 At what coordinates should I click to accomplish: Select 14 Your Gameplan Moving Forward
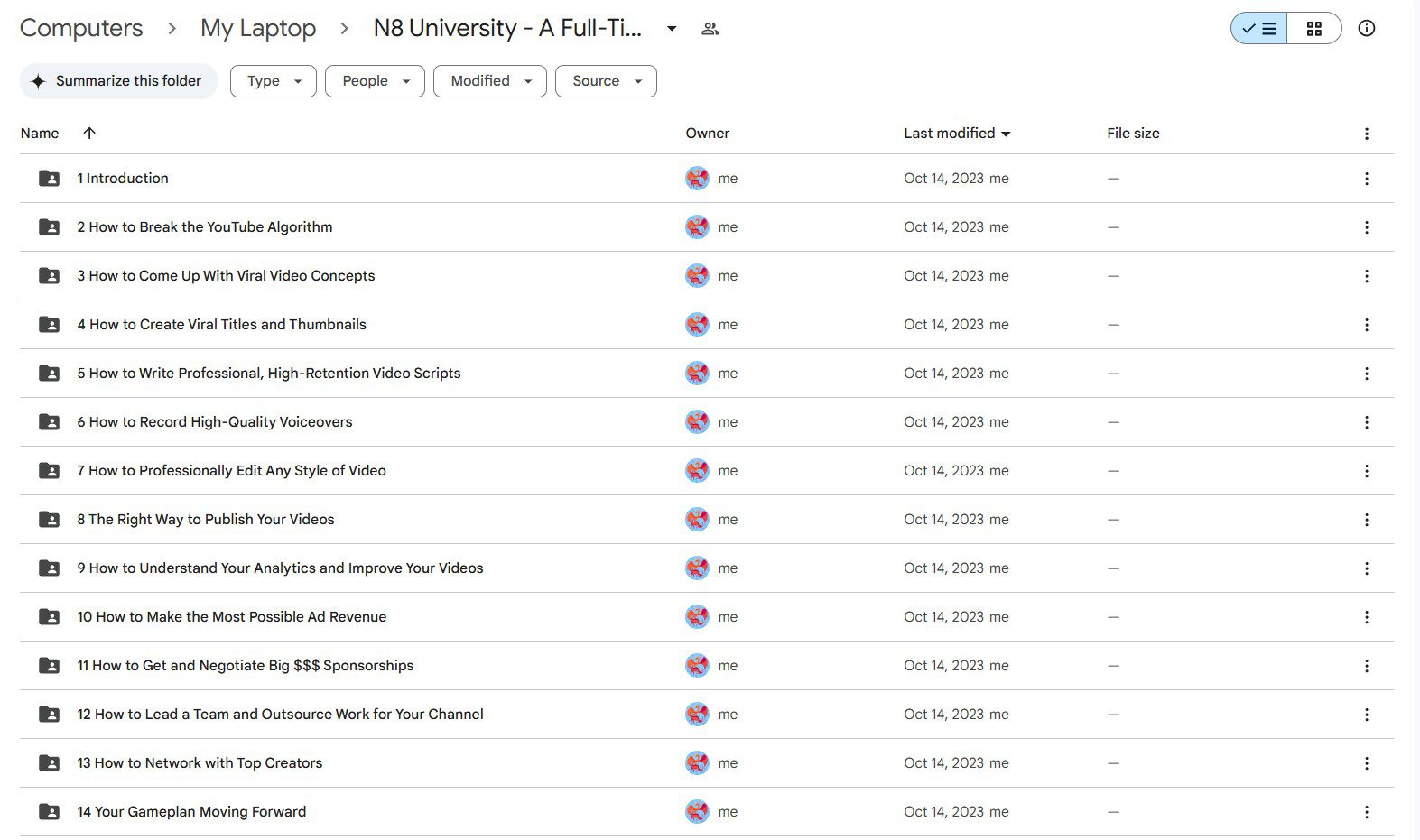pos(707,812)
